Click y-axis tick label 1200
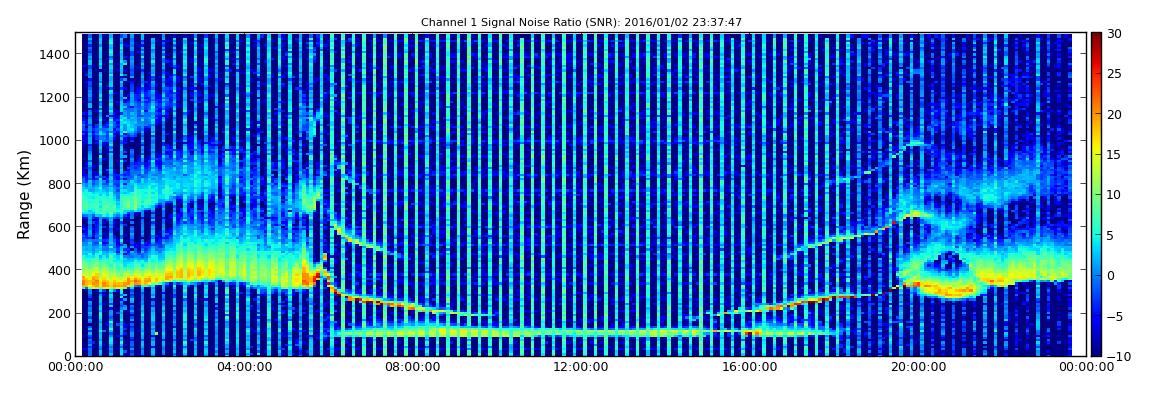 (x=55, y=98)
